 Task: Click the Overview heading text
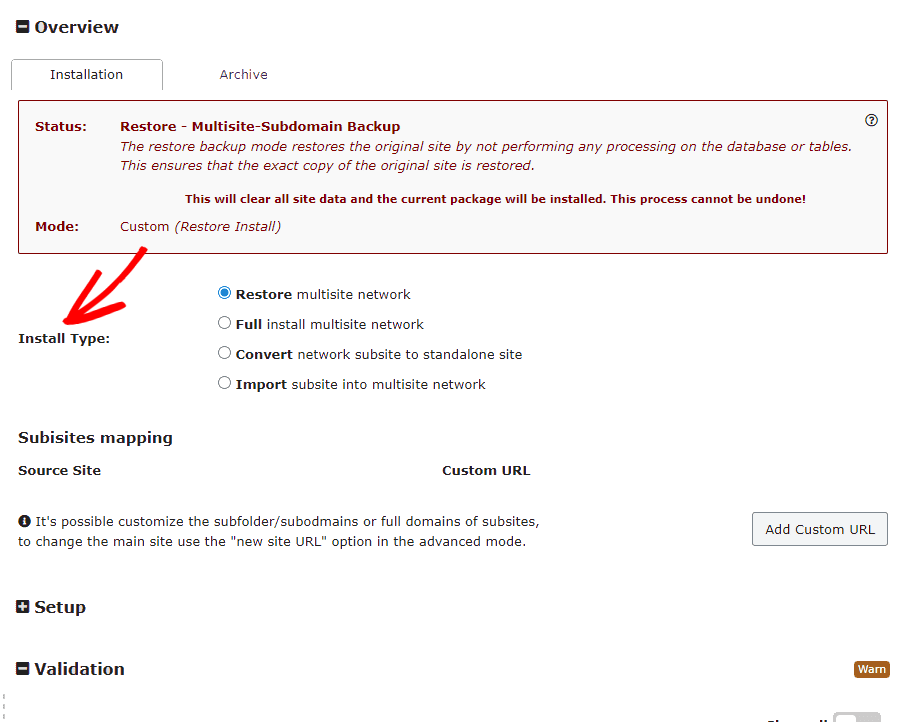point(77,27)
